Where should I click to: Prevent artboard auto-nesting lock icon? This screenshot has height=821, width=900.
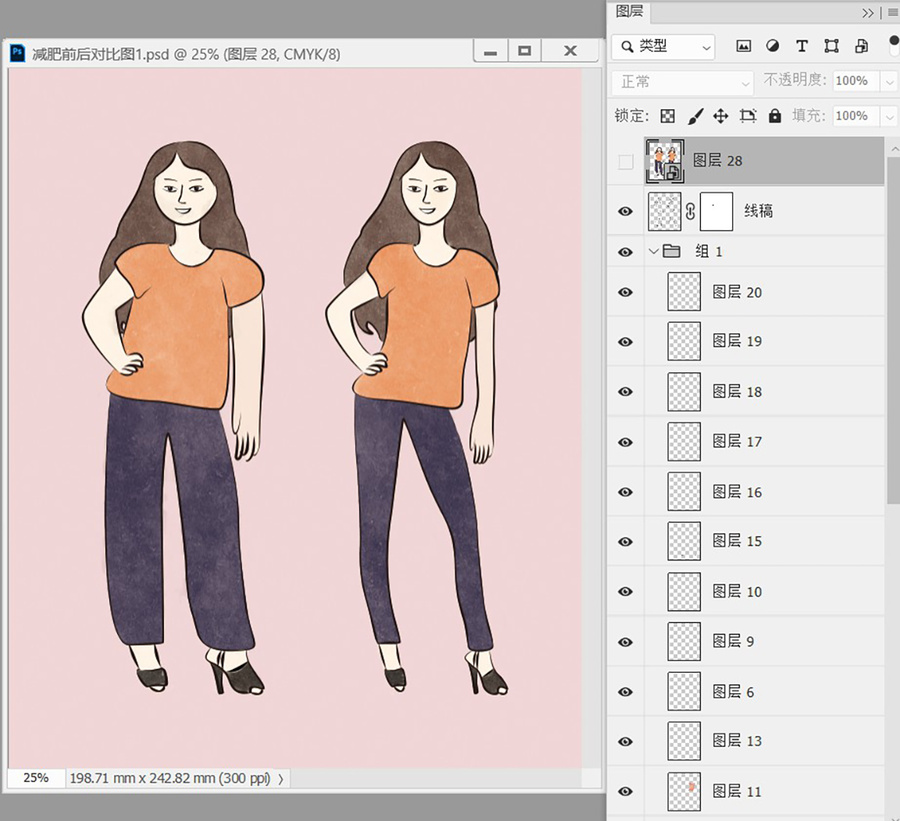(x=748, y=116)
